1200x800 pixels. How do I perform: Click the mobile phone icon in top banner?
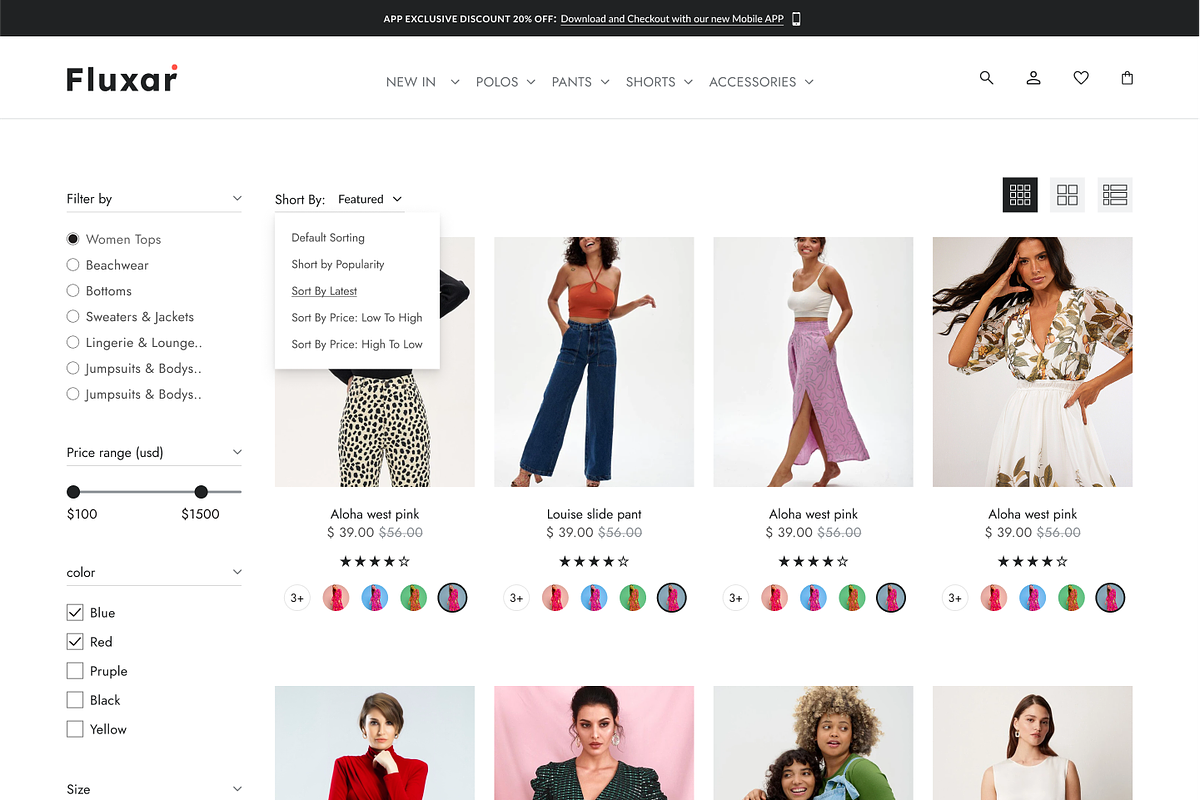coord(796,18)
